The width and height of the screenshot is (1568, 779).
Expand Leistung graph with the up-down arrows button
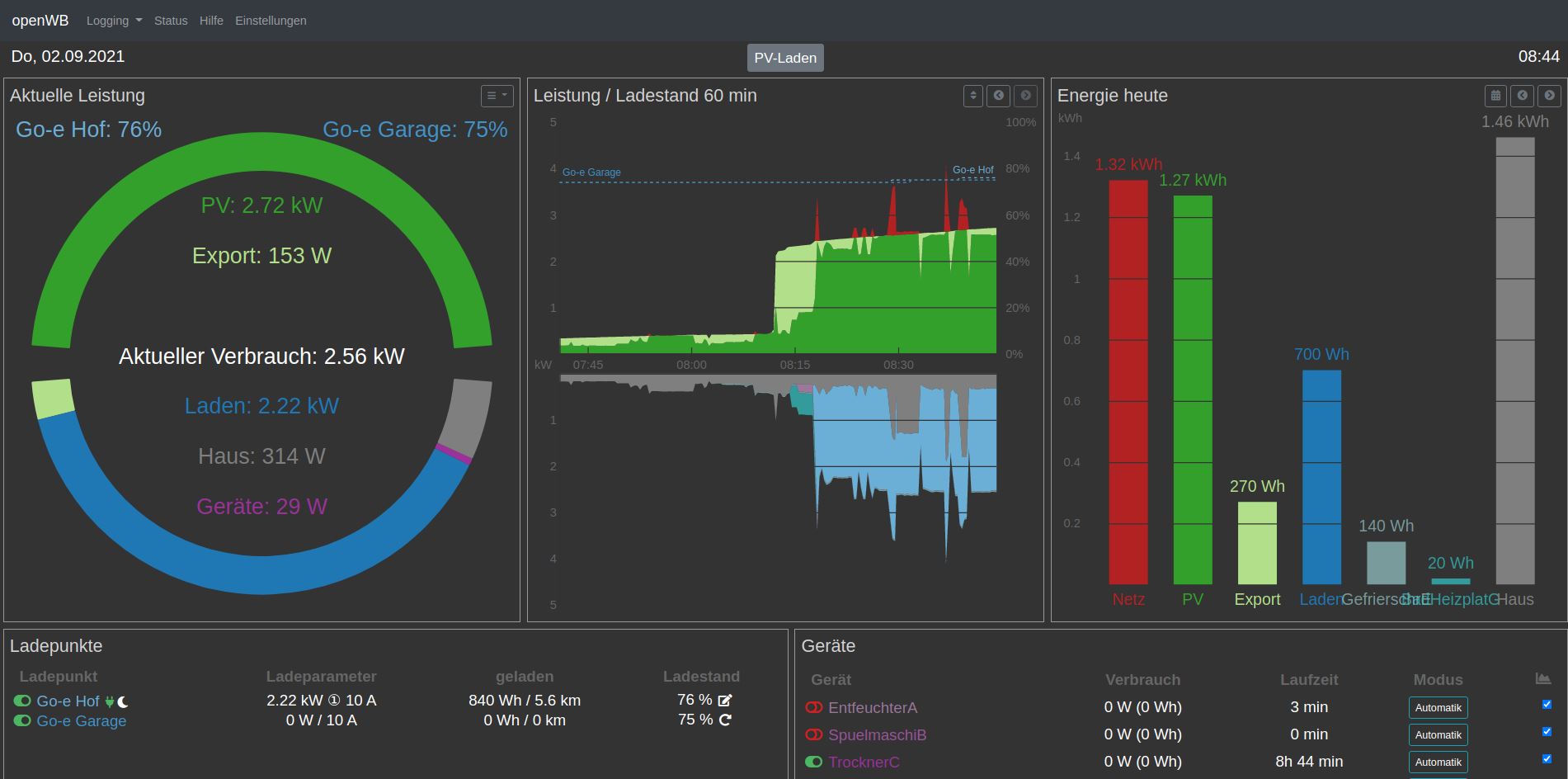point(973,96)
